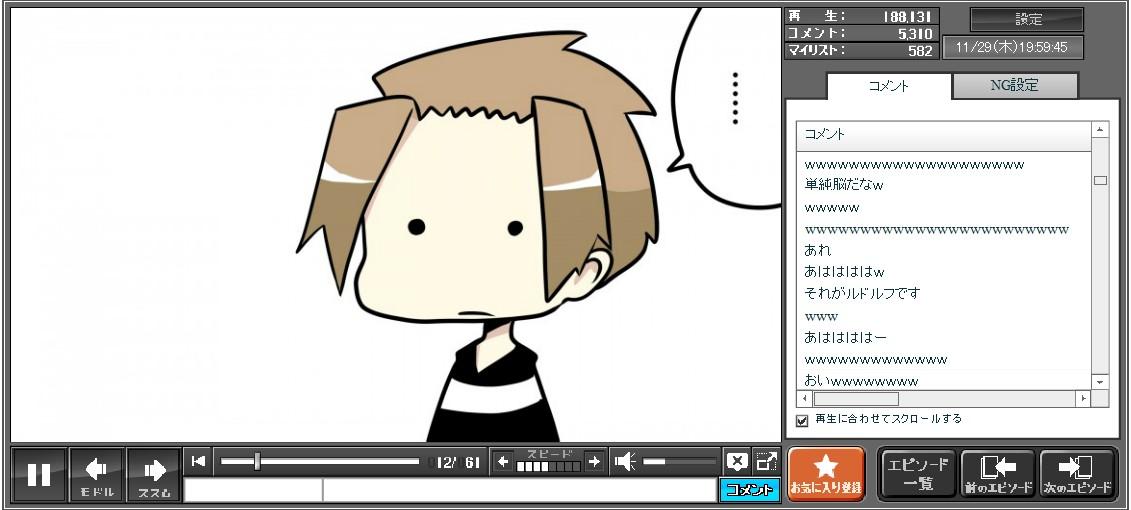
Task: Increase playback speed with right arrow
Action: click(x=594, y=461)
